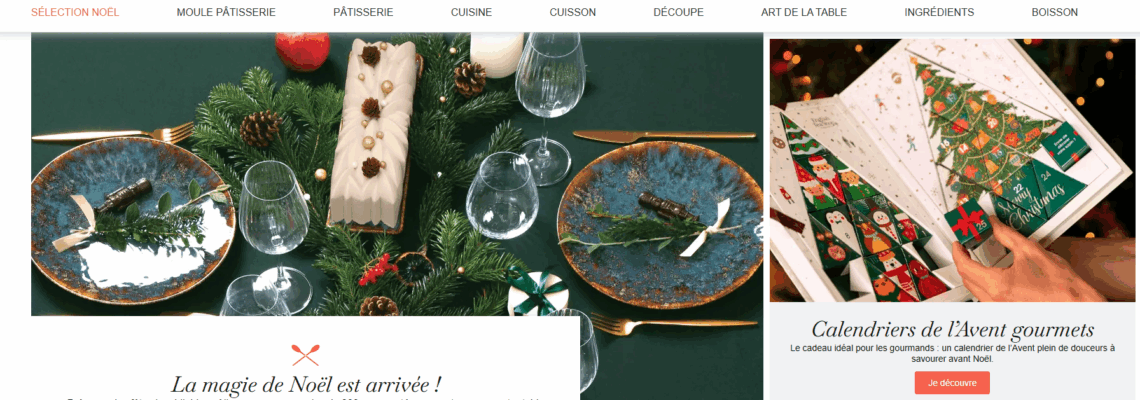Click the advent calendar description text
Viewport: 1140px width, 400px height.
point(952,353)
